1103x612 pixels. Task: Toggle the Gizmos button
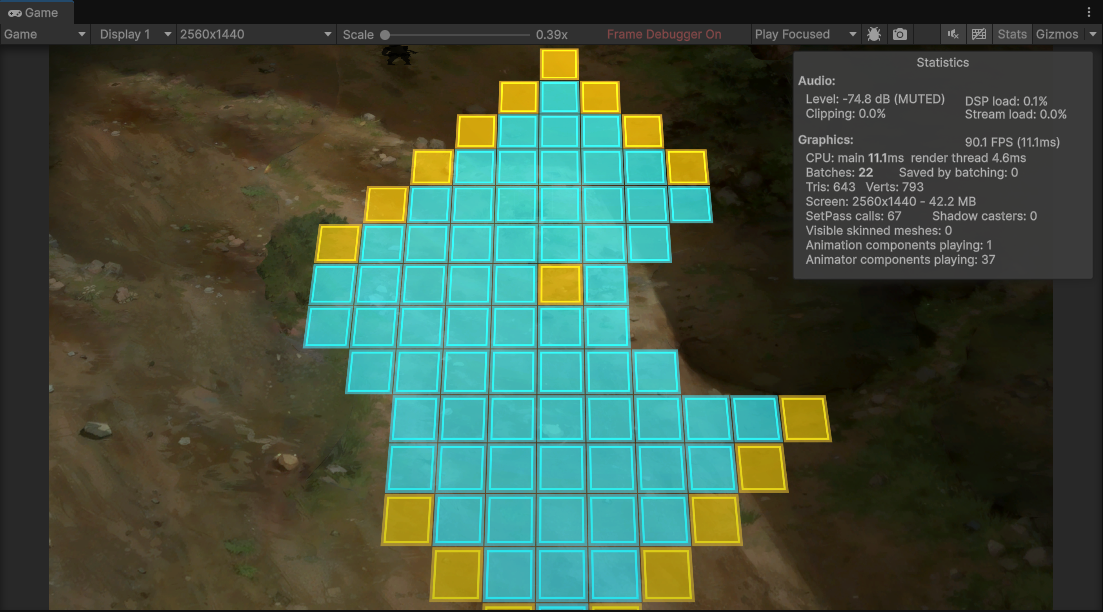click(x=1057, y=34)
